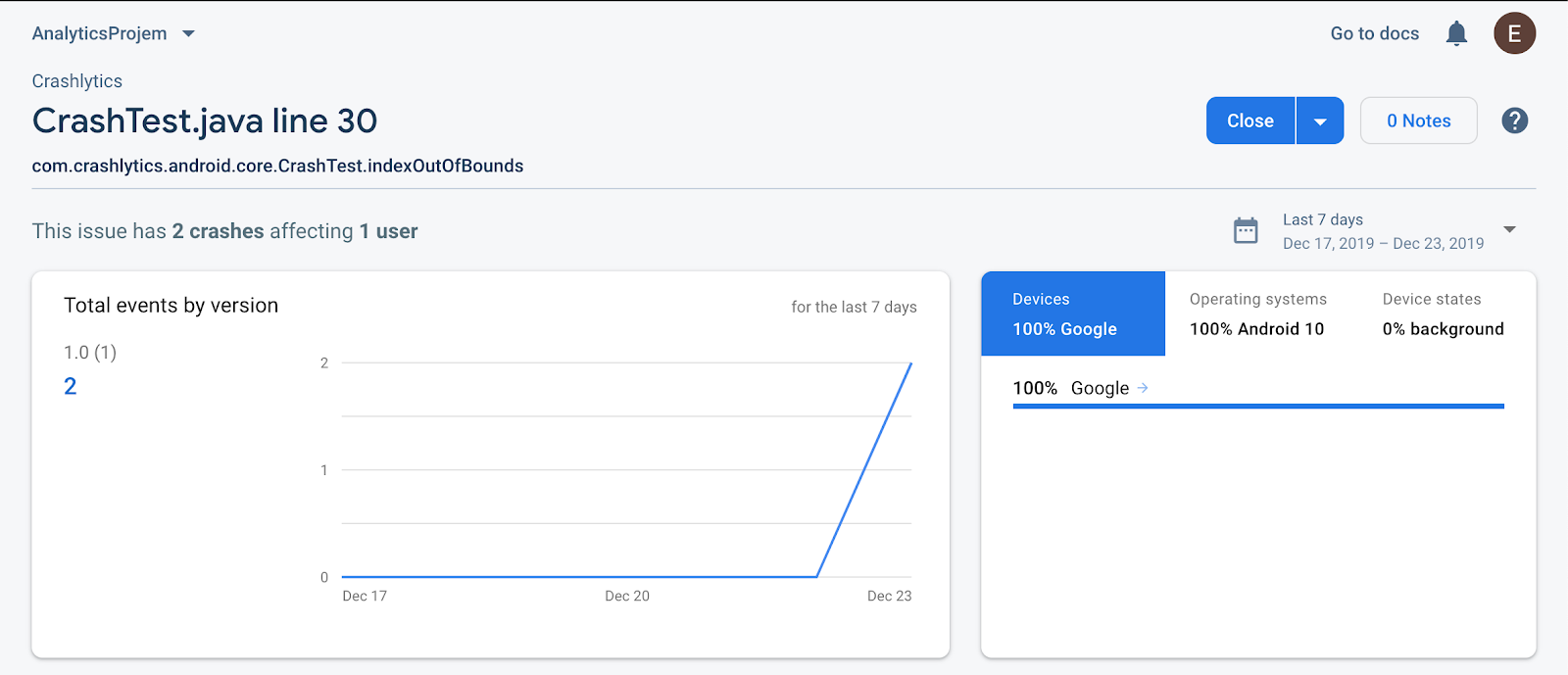This screenshot has width=1568, height=675.
Task: Switch to the Devices tab
Action: point(1073,313)
